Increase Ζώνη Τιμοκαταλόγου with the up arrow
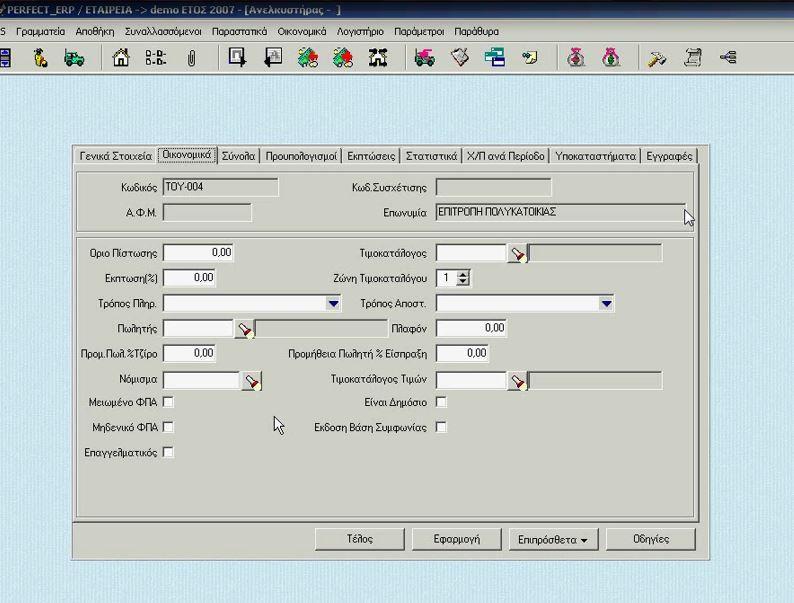794x603 pixels. pyautogui.click(x=463, y=274)
